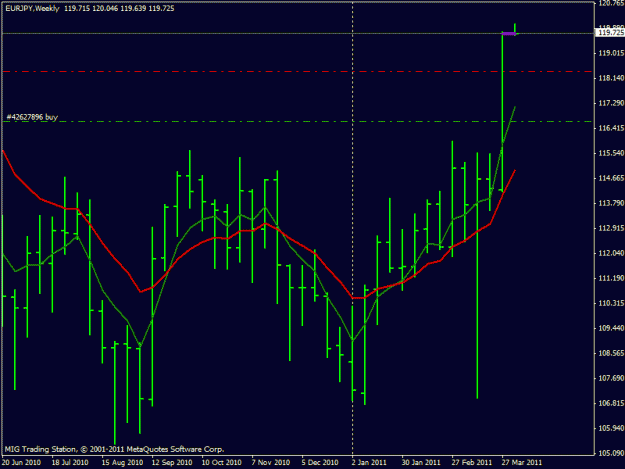Image resolution: width=625 pixels, height=469 pixels.
Task: Click the 112.040 price scale value
Action: coord(611,253)
